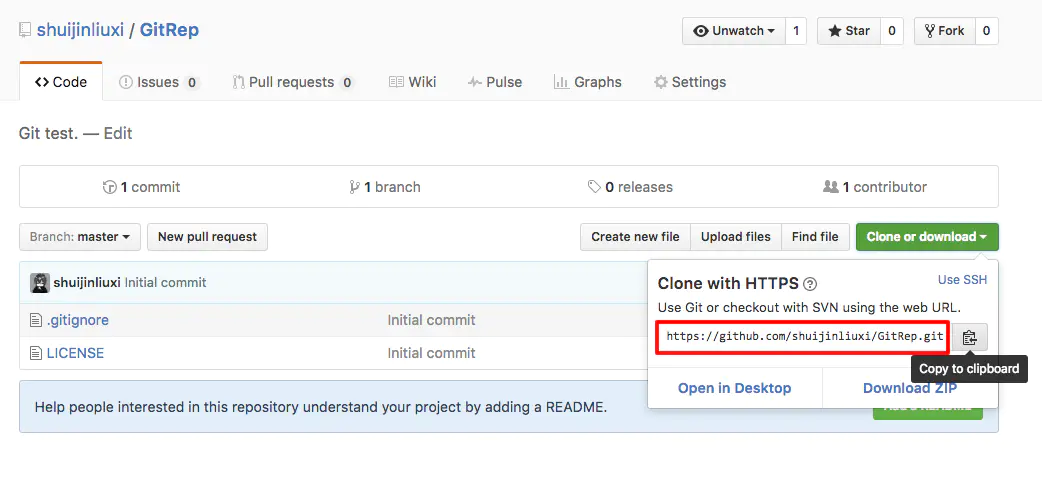
Task: Click Initial commit in the latest commit header
Action: [165, 283]
